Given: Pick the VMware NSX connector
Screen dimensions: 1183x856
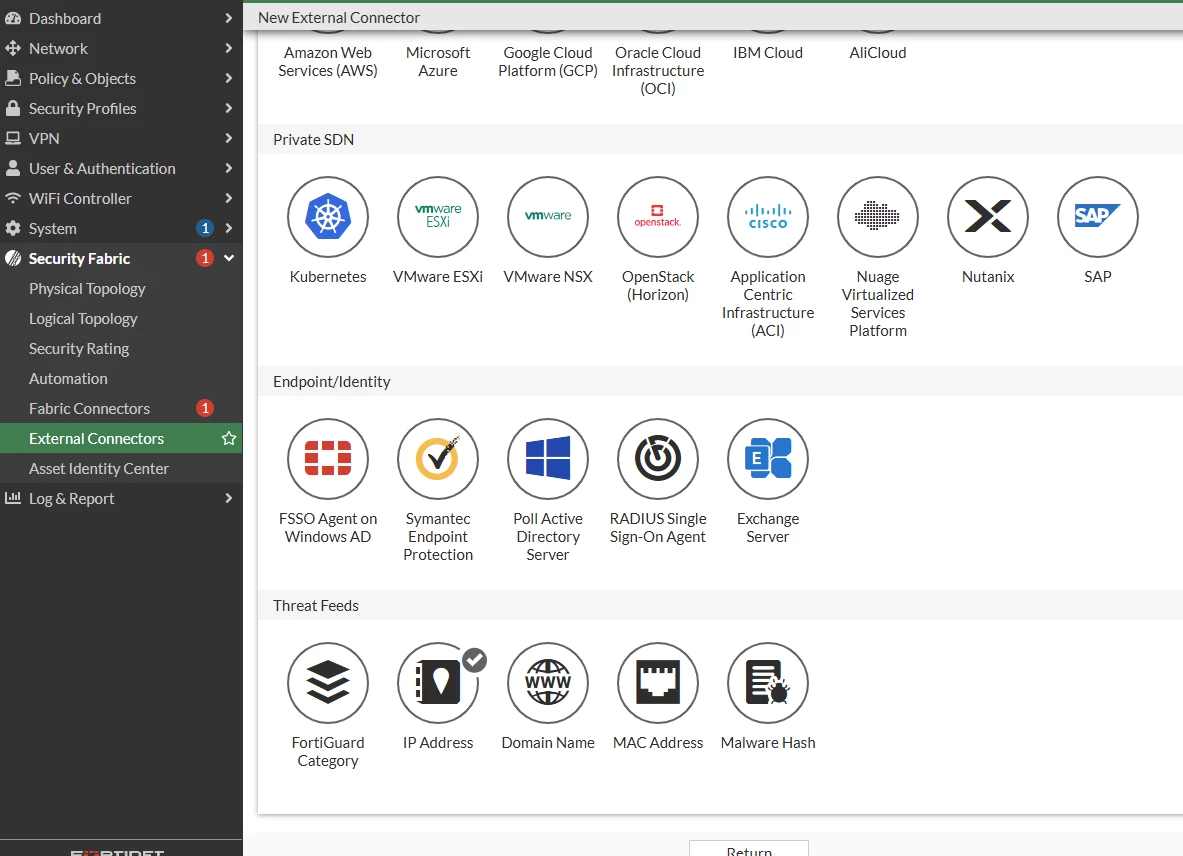Looking at the screenshot, I should coord(548,217).
